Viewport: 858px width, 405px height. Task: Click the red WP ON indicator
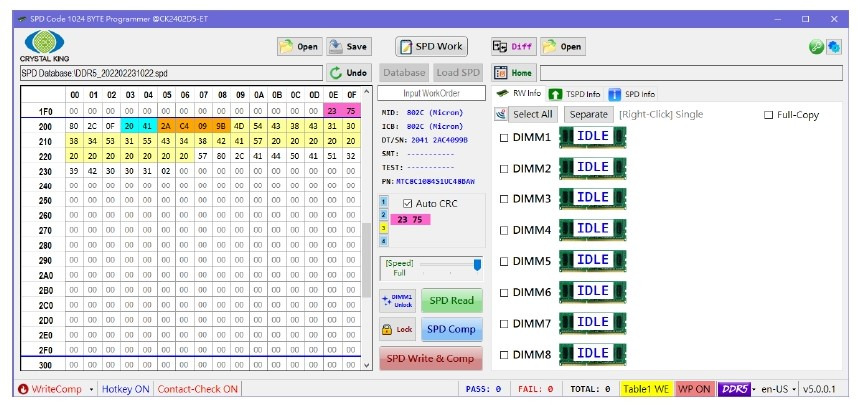click(x=694, y=389)
